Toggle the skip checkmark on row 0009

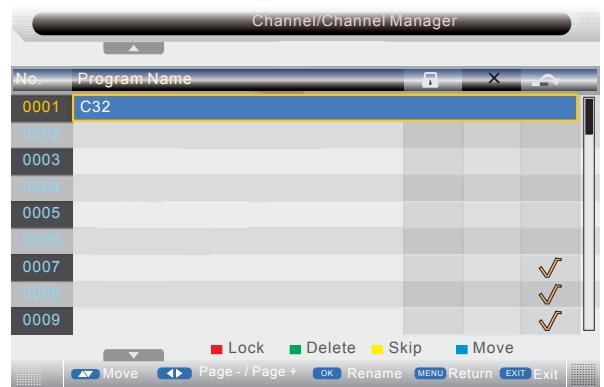(550, 321)
